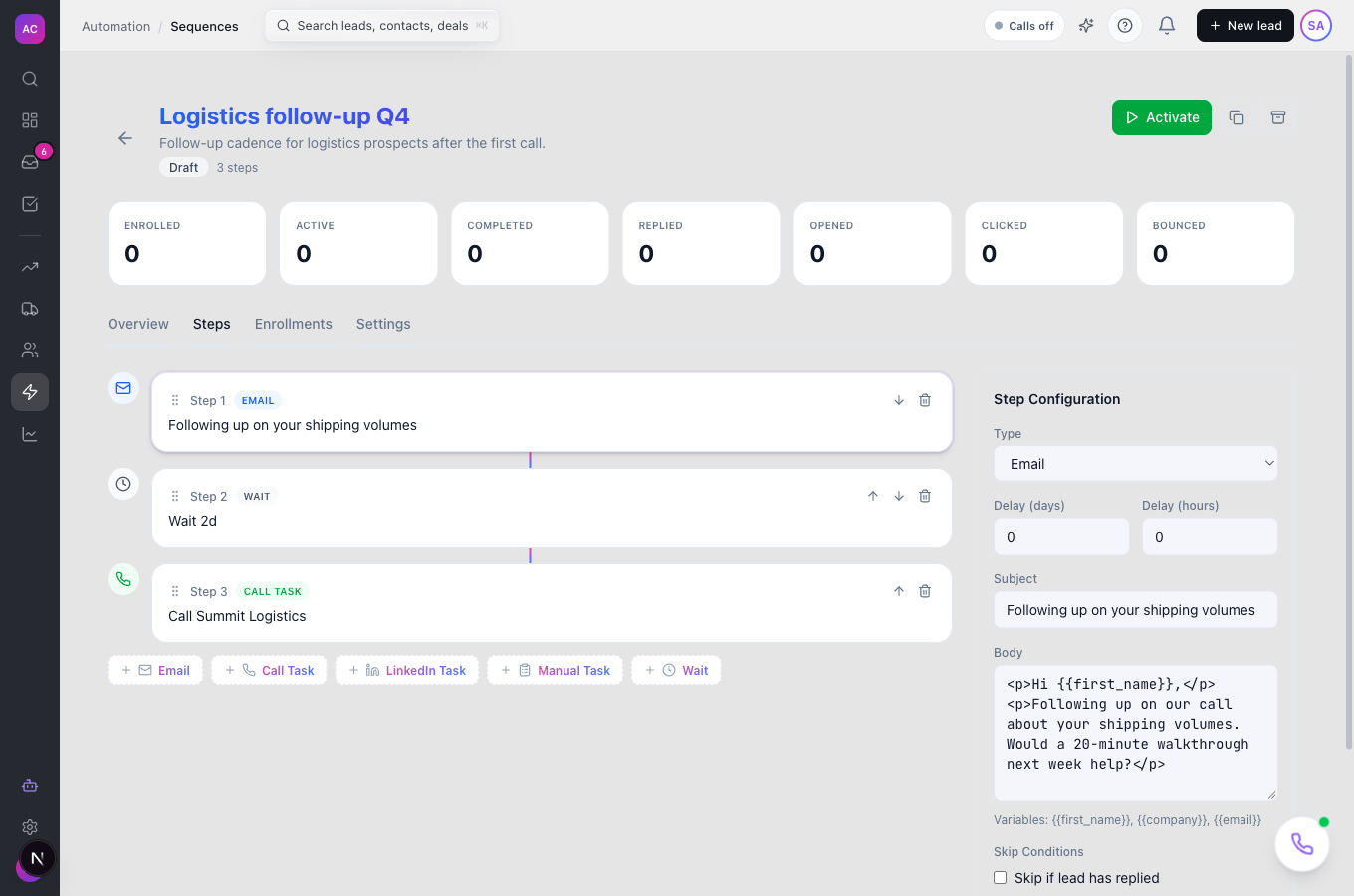Image resolution: width=1354 pixels, height=896 pixels.
Task: Check Skip if lead has replied
Action: click(x=1001, y=878)
